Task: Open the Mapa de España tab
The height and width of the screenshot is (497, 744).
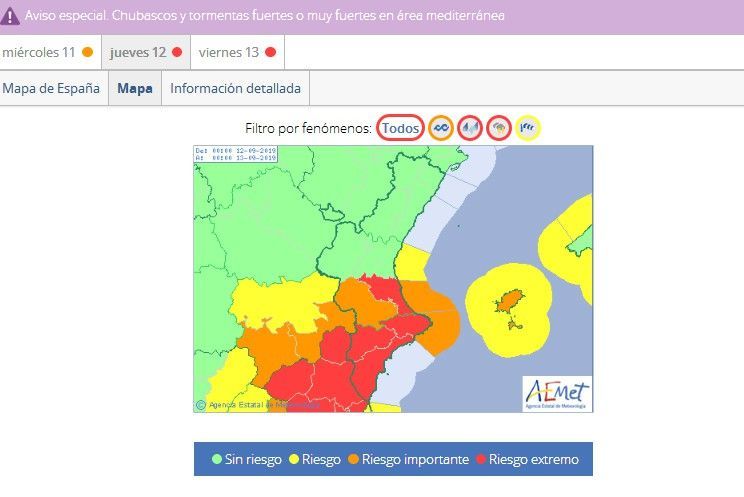Action: (51, 88)
